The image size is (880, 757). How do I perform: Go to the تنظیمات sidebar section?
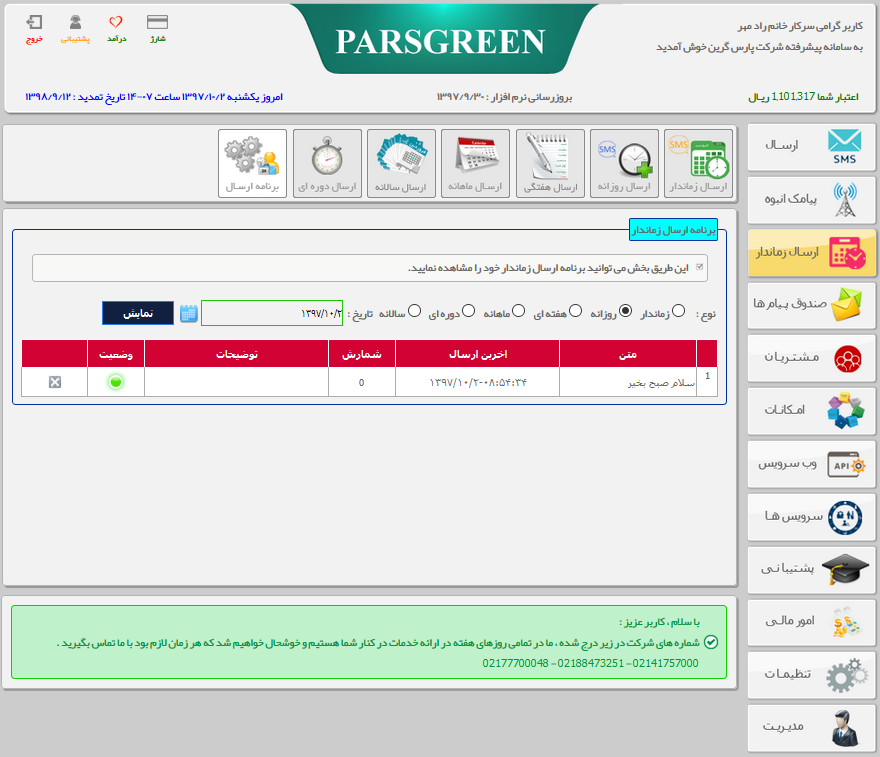tap(811, 675)
